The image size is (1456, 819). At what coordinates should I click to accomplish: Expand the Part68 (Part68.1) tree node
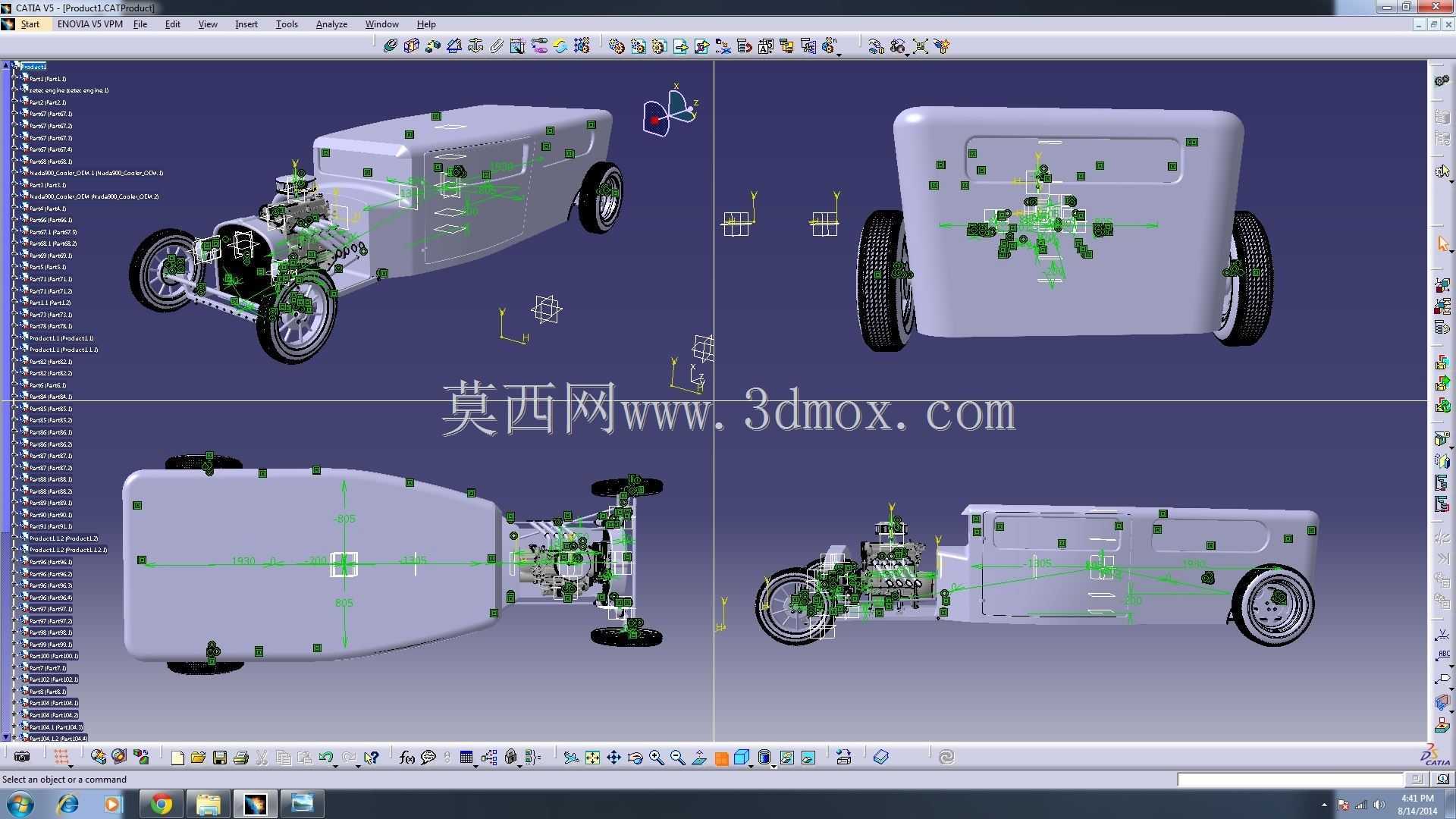coord(15,161)
